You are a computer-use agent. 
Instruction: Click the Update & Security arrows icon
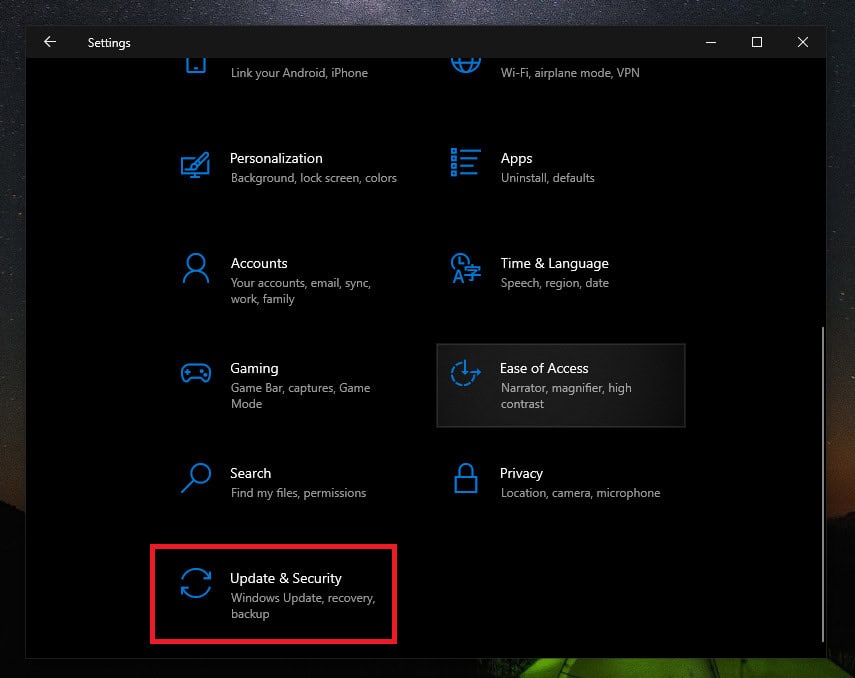click(x=196, y=583)
